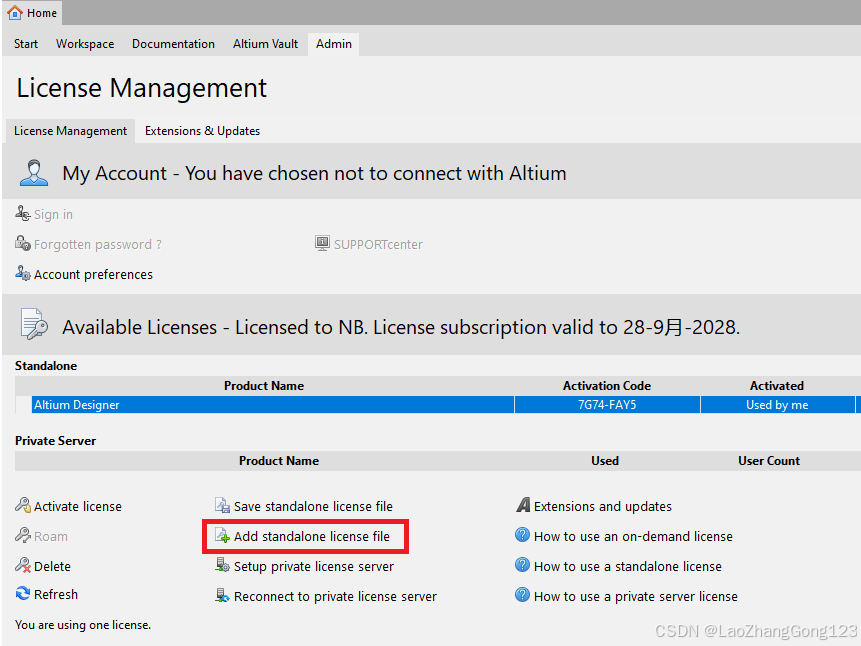Click the Setup private license server icon
Screen dimensions: 861x646
pos(222,565)
